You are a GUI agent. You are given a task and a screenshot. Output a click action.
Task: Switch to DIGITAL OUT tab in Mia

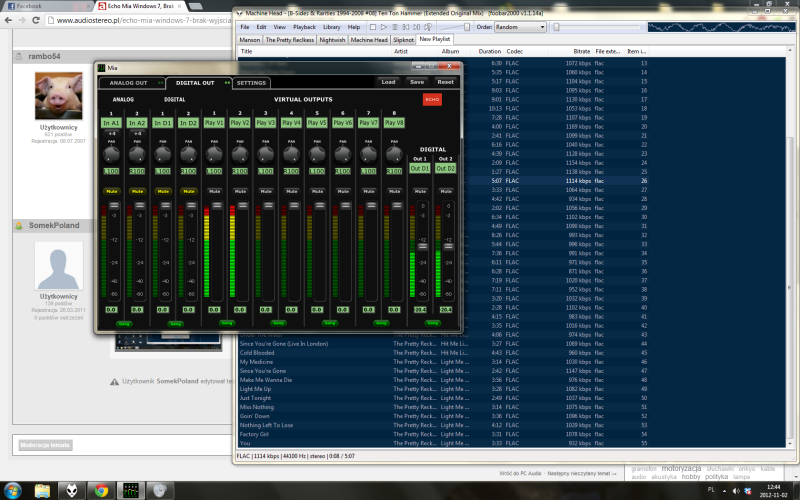coord(198,83)
